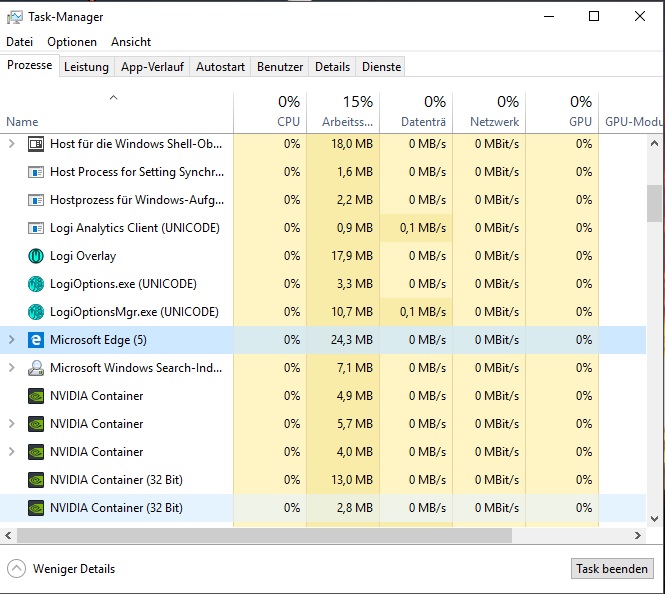
Task: Select the LogiOptions.exe (UNICODE) row
Action: click(x=323, y=284)
